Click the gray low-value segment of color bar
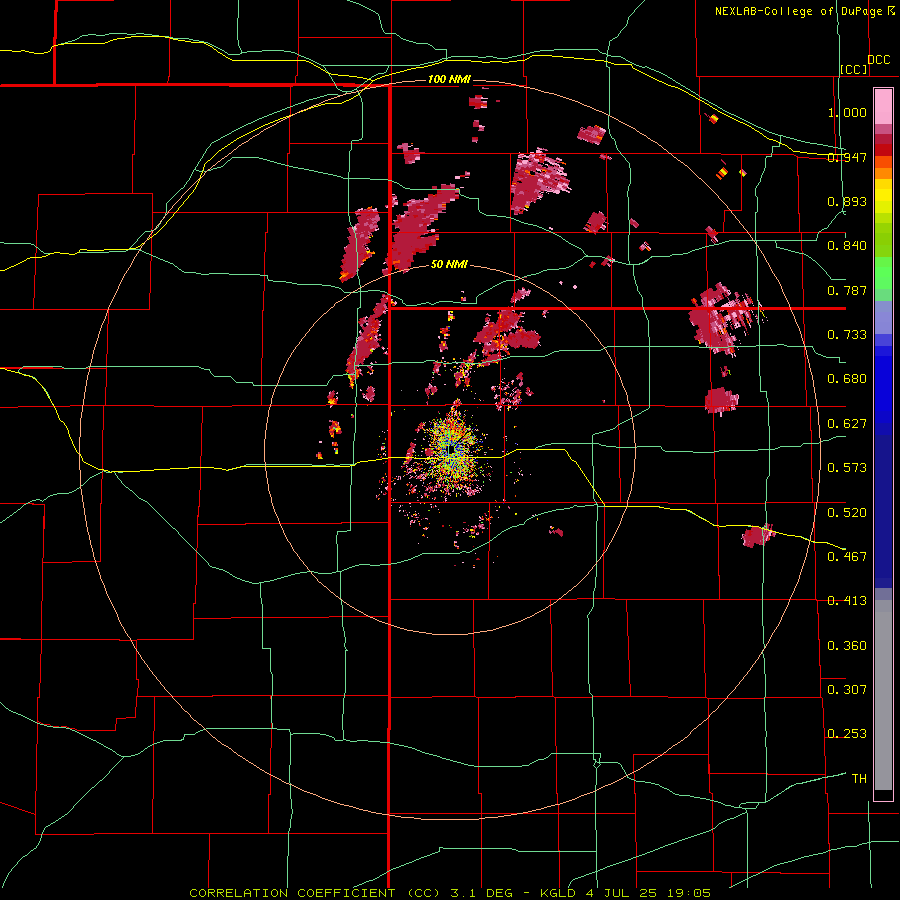 (x=883, y=695)
